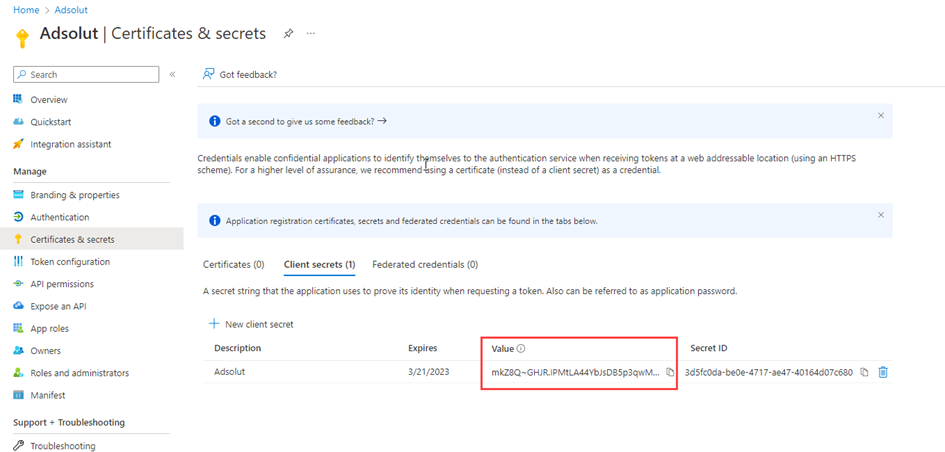This screenshot has width=945, height=452.
Task: Switch to the Certificates (0) tab
Action: 233,265
